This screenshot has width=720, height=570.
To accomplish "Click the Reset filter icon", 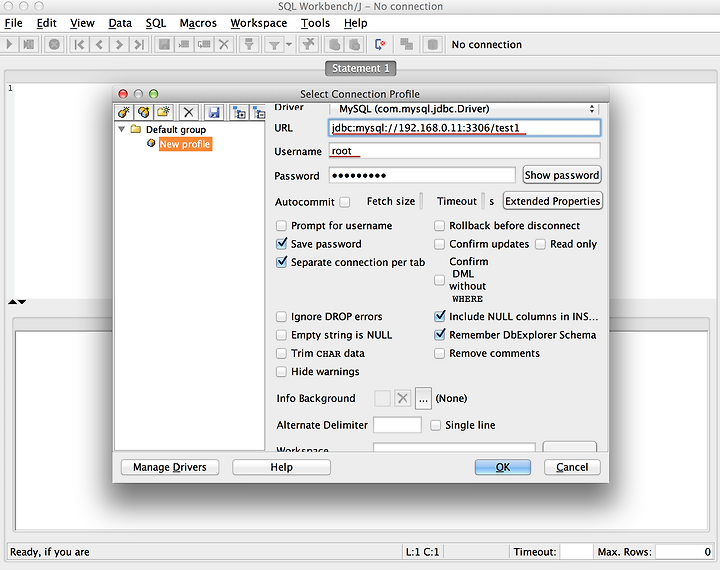I will pyautogui.click(x=309, y=45).
